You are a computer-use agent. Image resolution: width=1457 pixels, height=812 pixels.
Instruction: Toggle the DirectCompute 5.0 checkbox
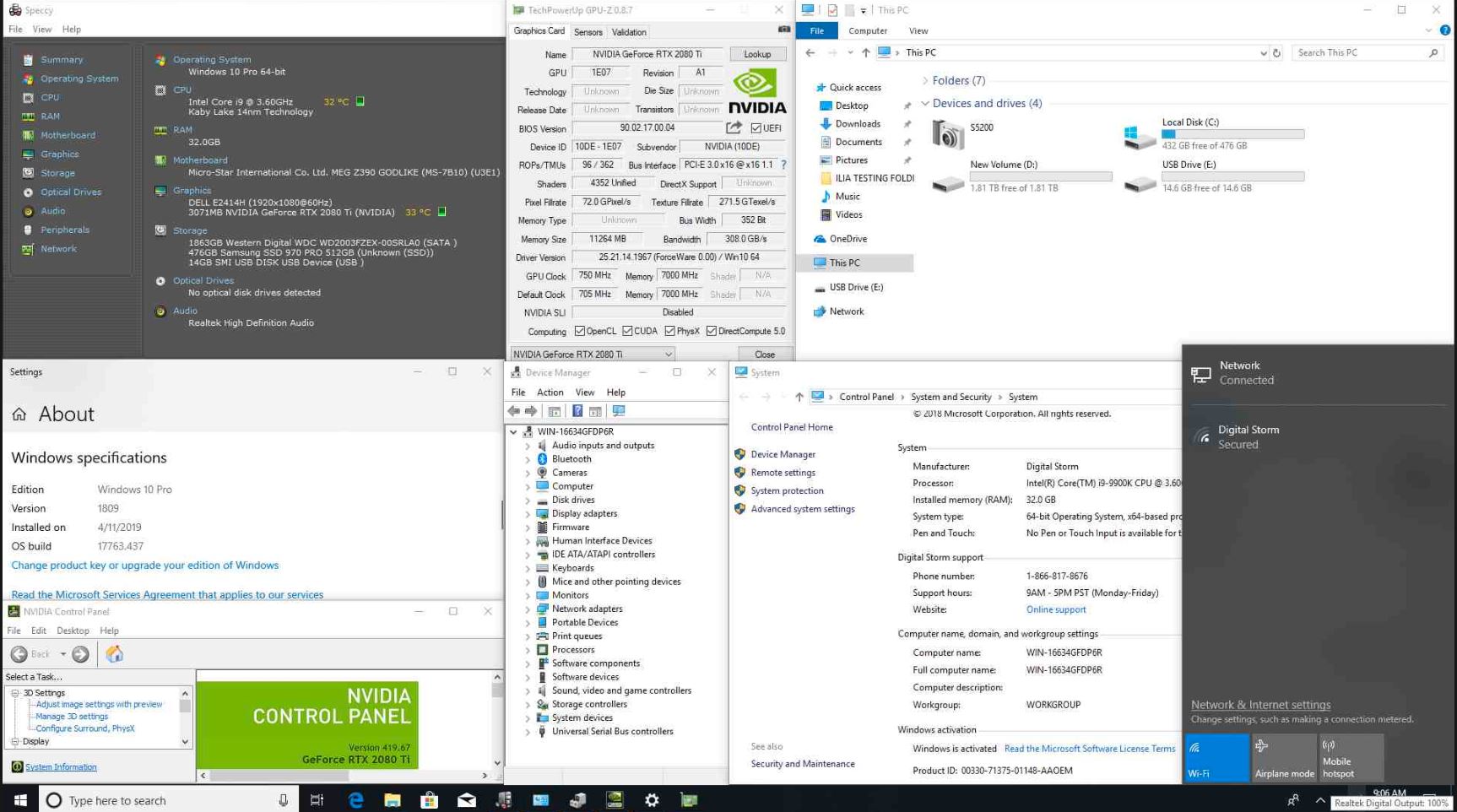[712, 331]
